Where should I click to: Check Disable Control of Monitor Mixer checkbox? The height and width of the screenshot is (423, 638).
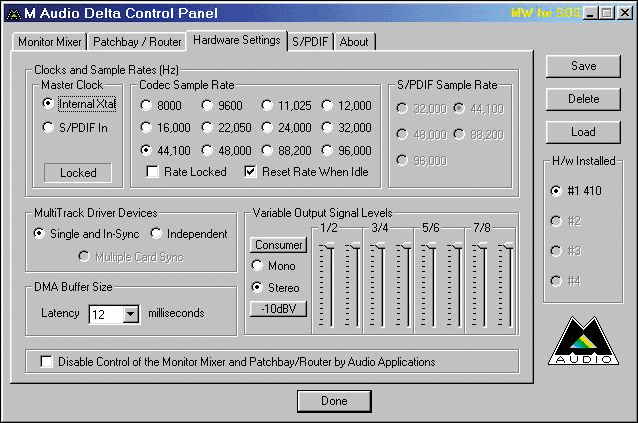pos(46,361)
